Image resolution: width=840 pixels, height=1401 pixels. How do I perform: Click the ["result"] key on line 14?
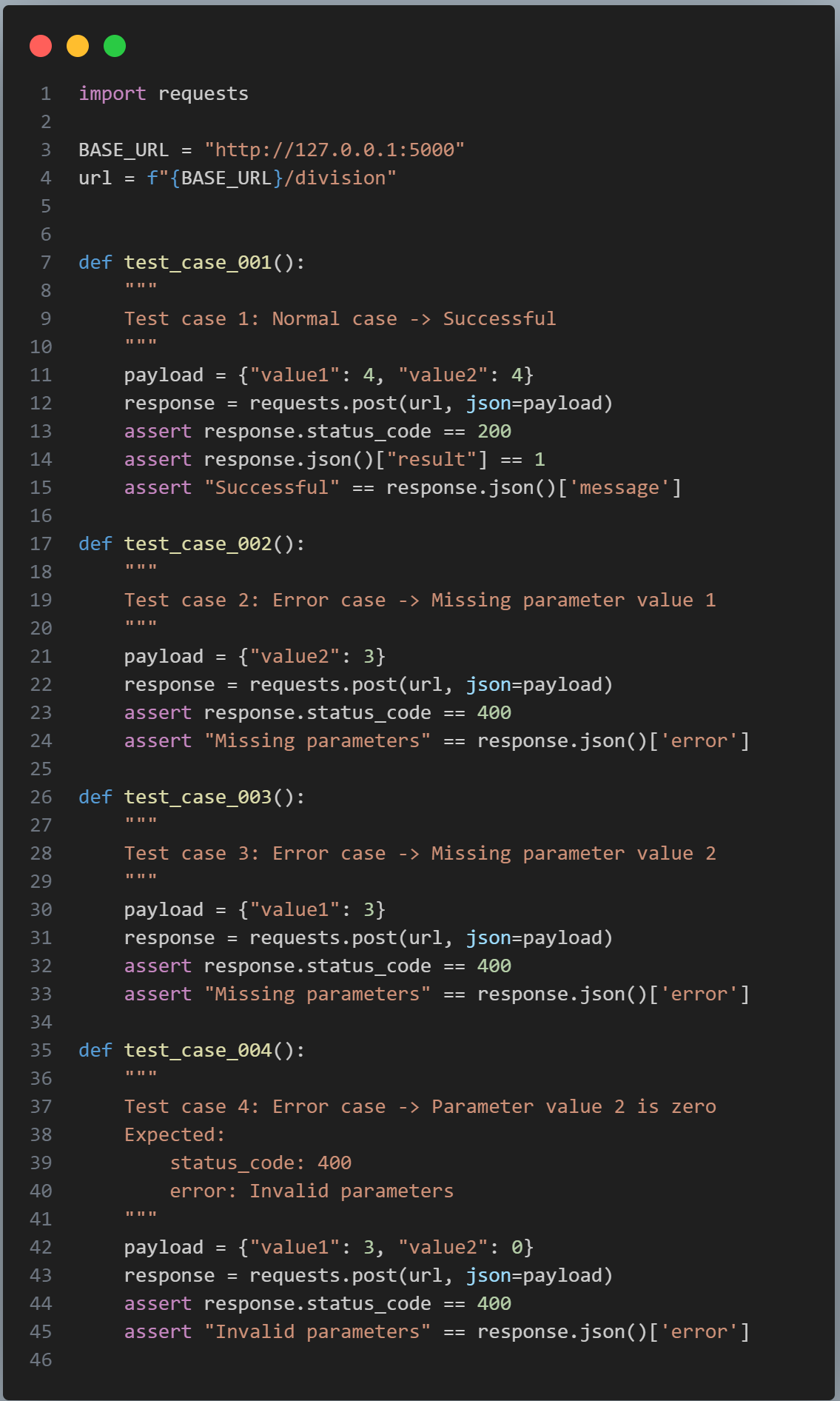point(431,460)
